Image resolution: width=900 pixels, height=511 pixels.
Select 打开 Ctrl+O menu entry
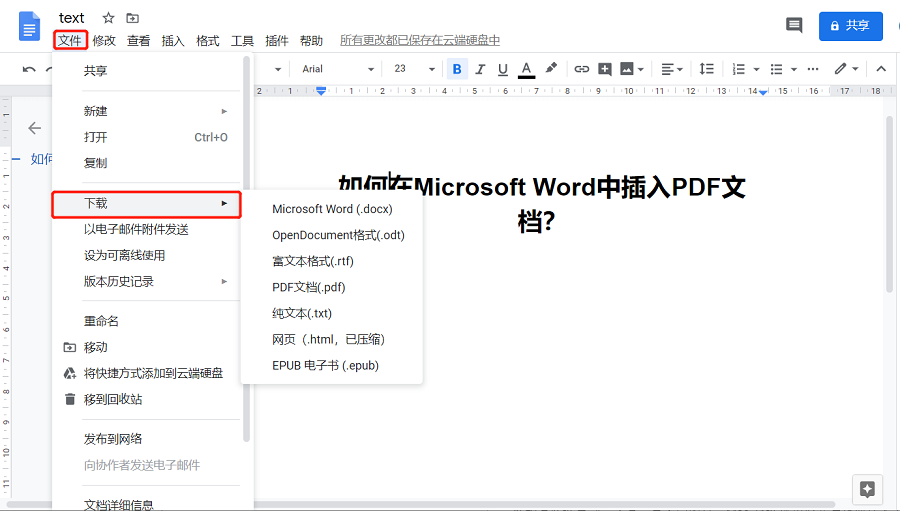[146, 137]
